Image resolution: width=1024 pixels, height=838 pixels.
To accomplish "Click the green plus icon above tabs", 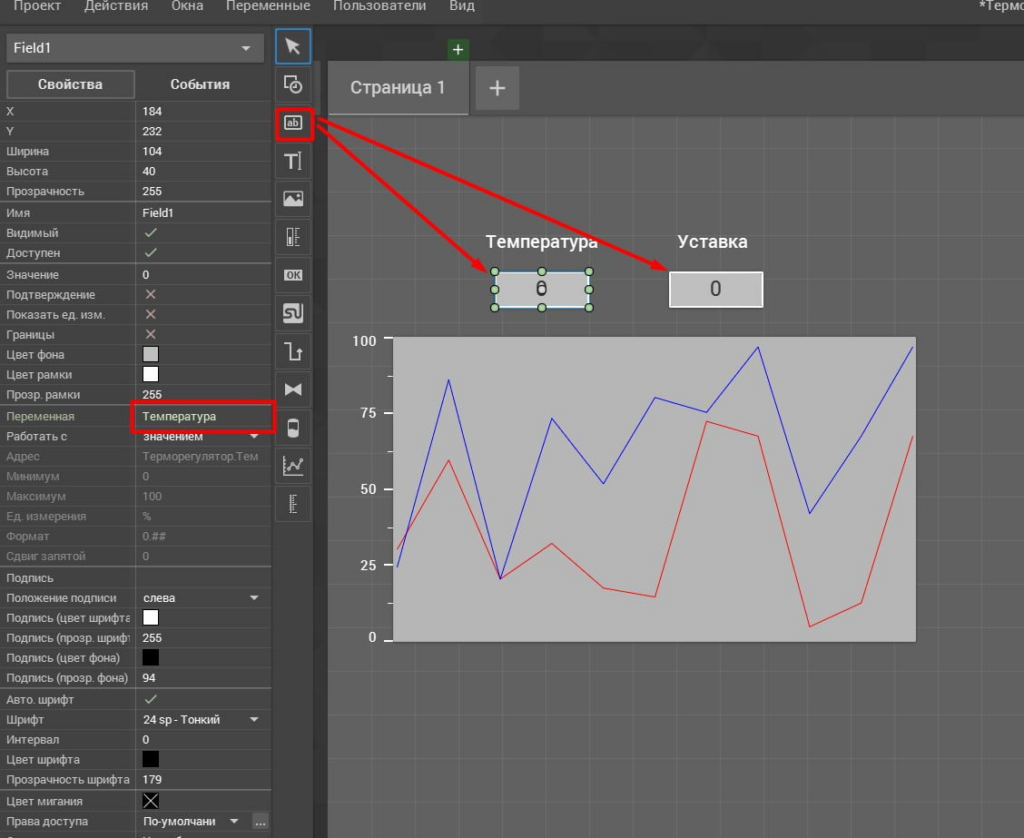I will coord(458,49).
